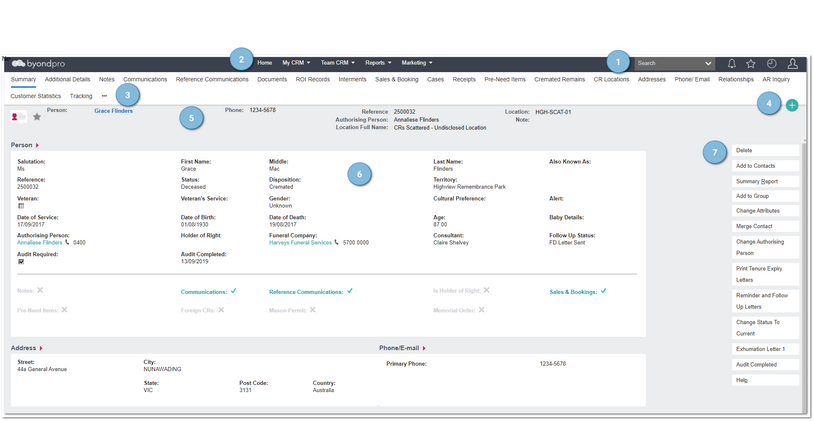This screenshot has height=421, width=814.
Task: Switch to the Relationships tab
Action: point(736,79)
